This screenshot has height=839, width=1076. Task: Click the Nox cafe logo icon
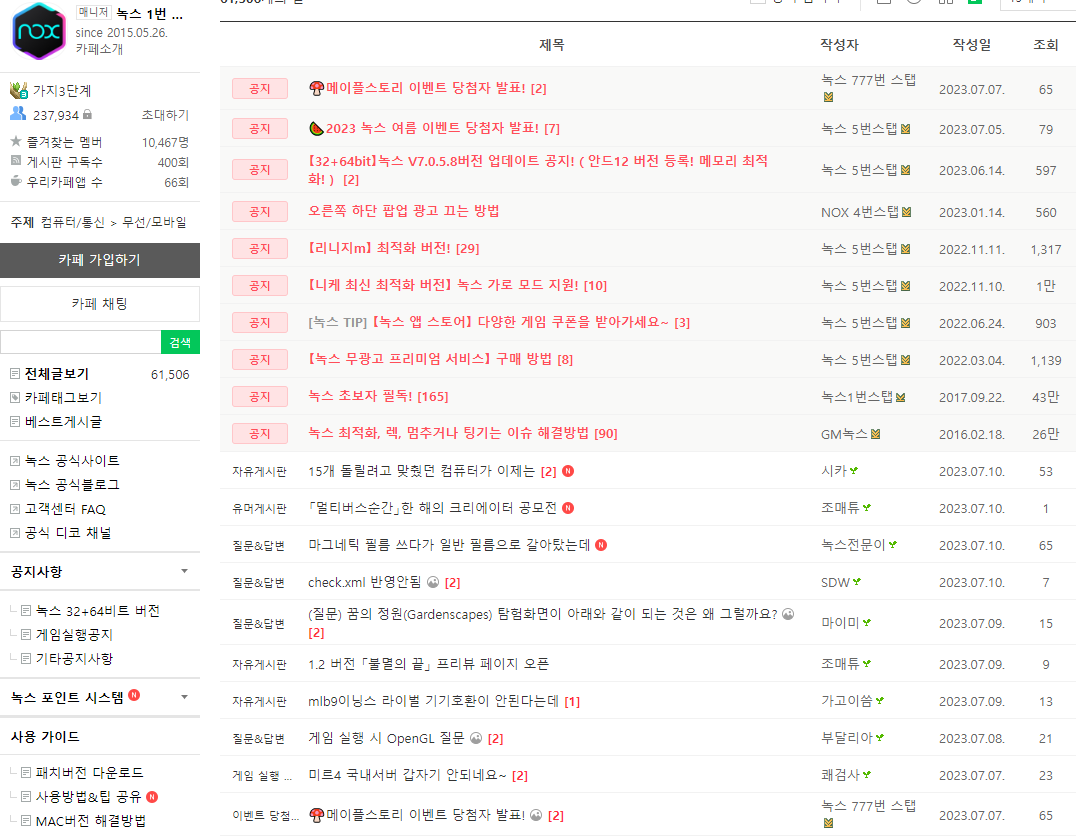point(38,32)
